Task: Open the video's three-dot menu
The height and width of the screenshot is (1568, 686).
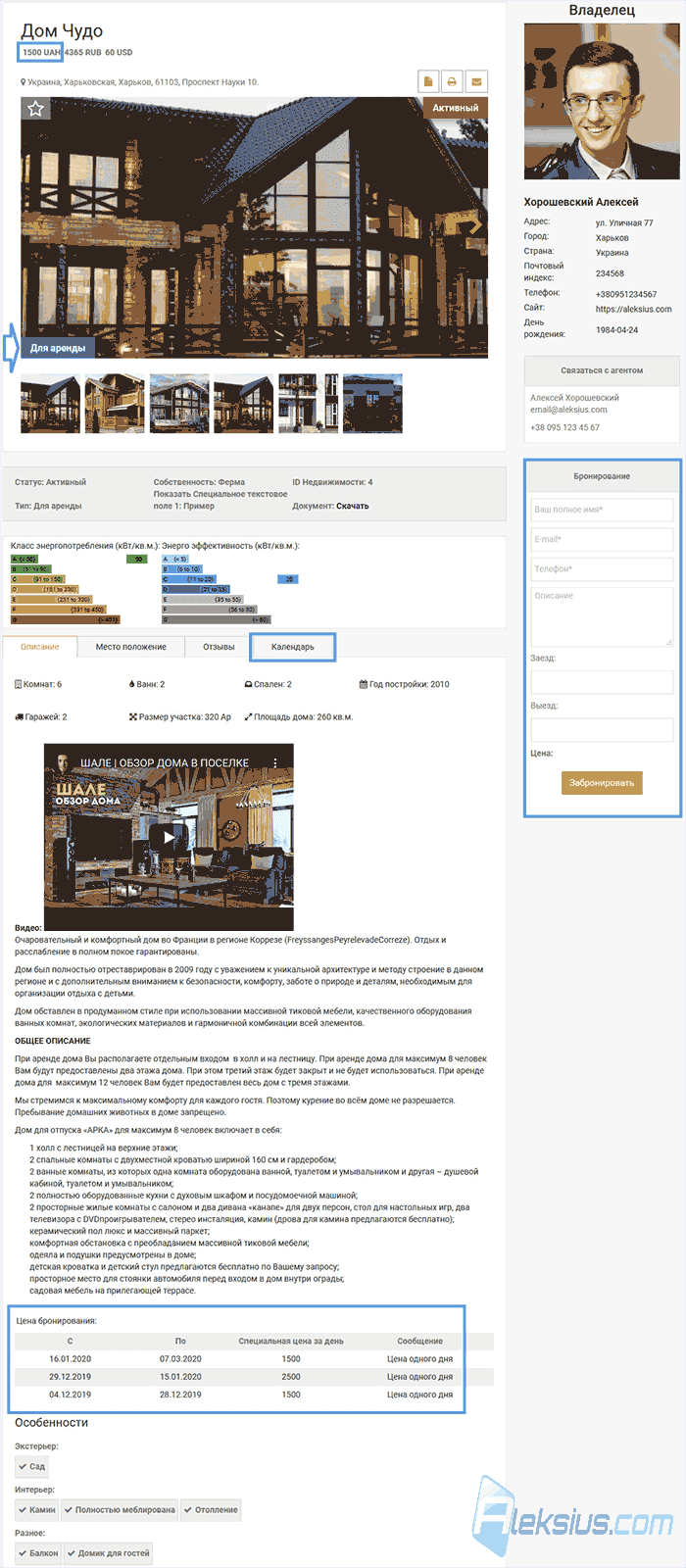Action: tap(275, 762)
